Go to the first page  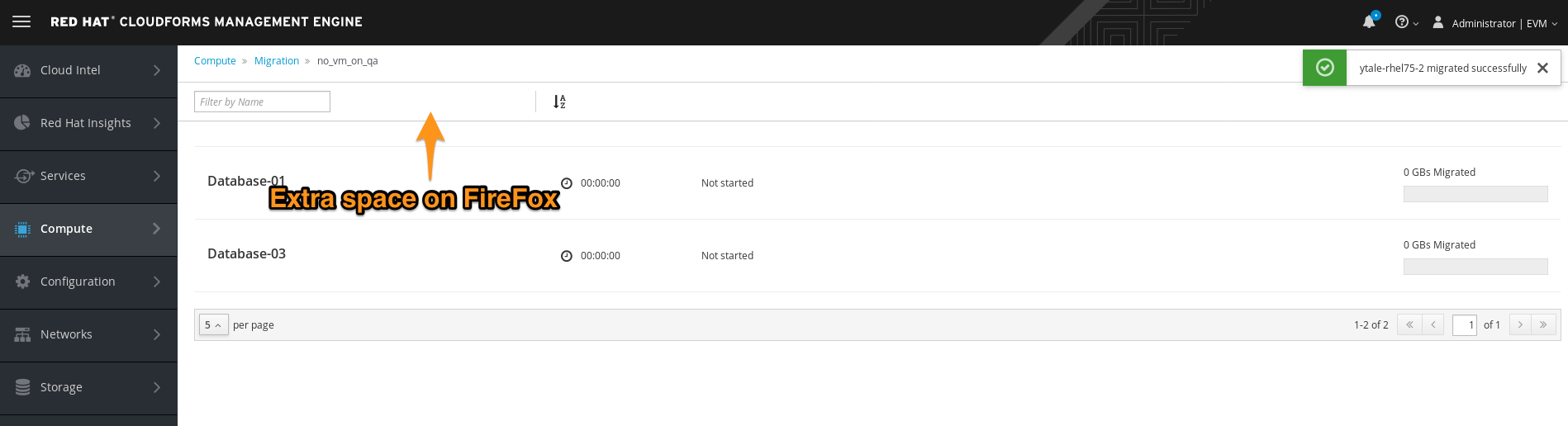tap(1409, 325)
